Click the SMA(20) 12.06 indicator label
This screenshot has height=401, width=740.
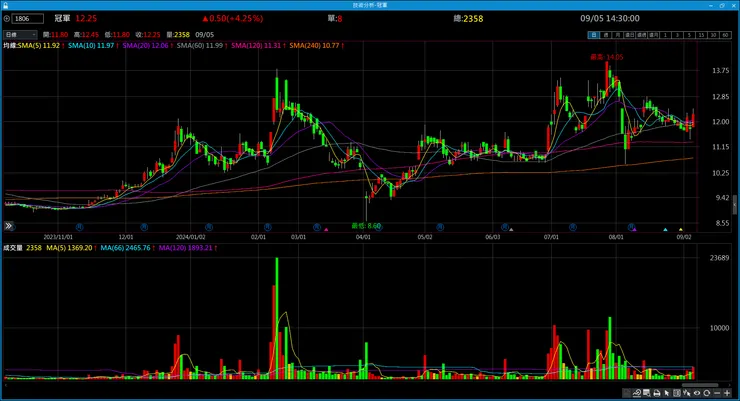(145, 45)
